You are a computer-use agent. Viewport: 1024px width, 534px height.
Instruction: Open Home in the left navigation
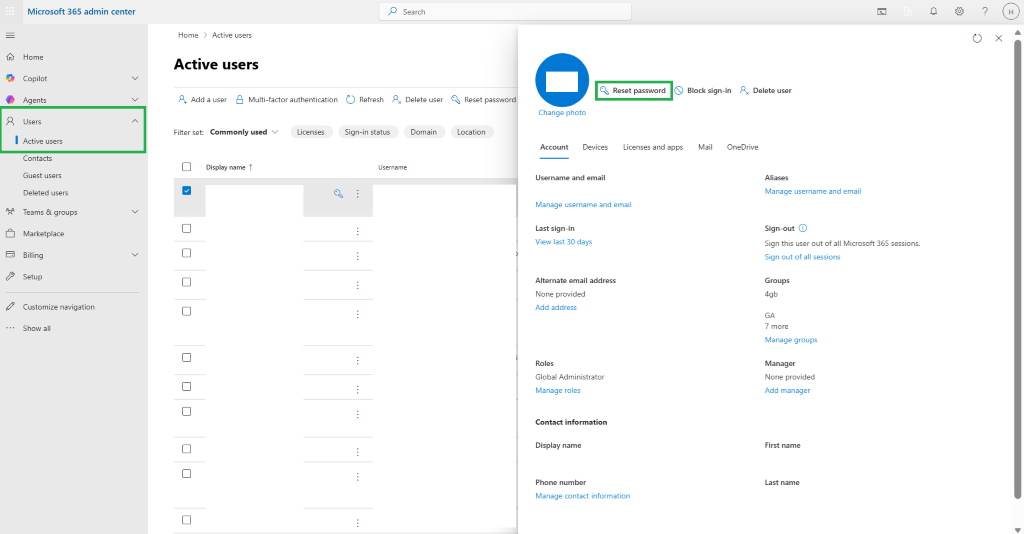[33, 57]
